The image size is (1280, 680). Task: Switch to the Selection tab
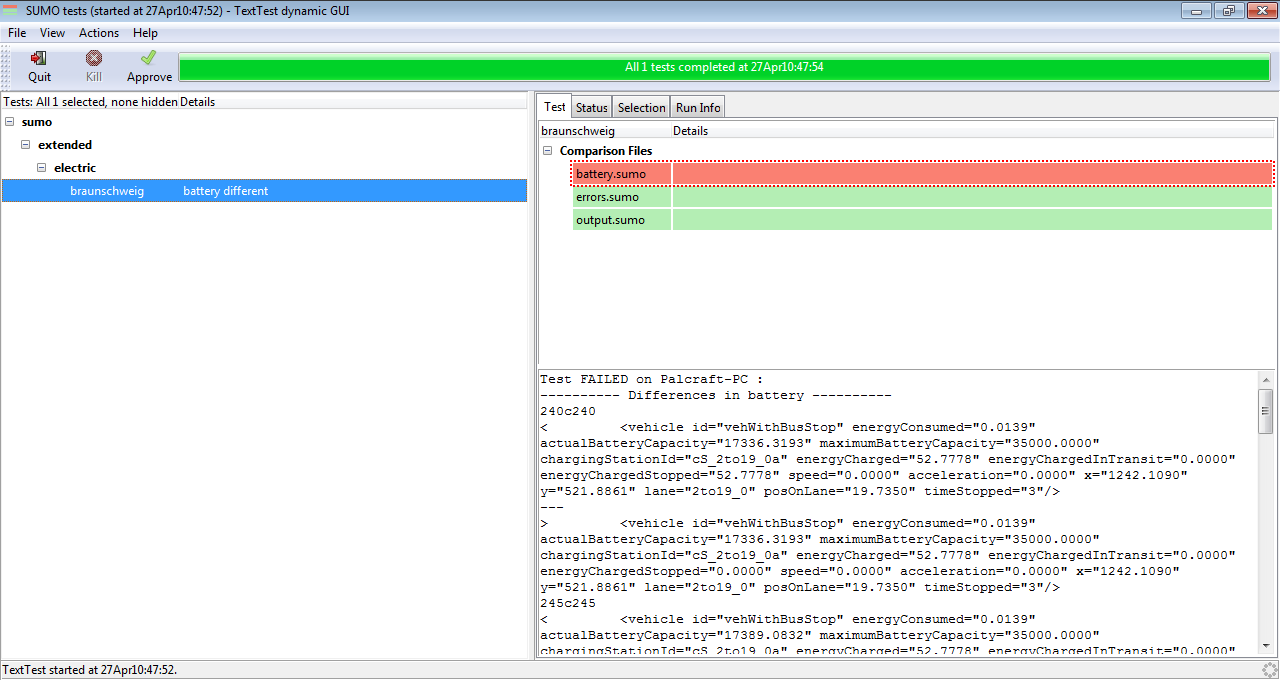(x=641, y=108)
